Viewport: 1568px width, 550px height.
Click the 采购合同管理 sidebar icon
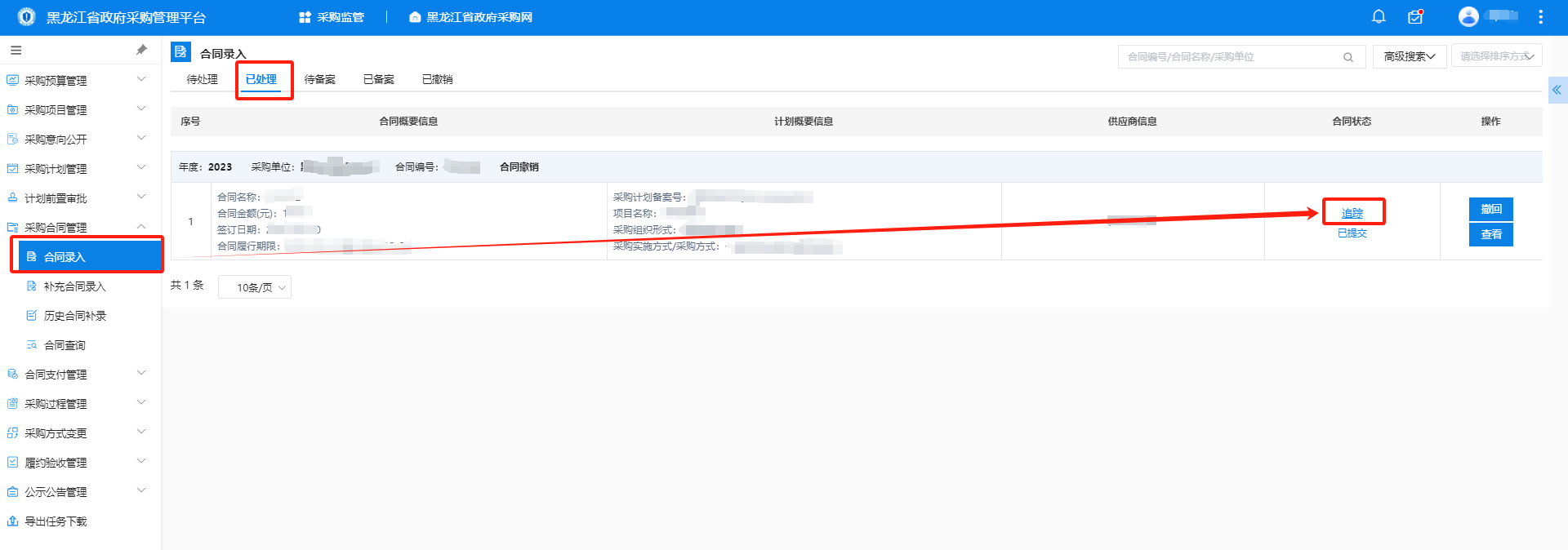pos(12,227)
